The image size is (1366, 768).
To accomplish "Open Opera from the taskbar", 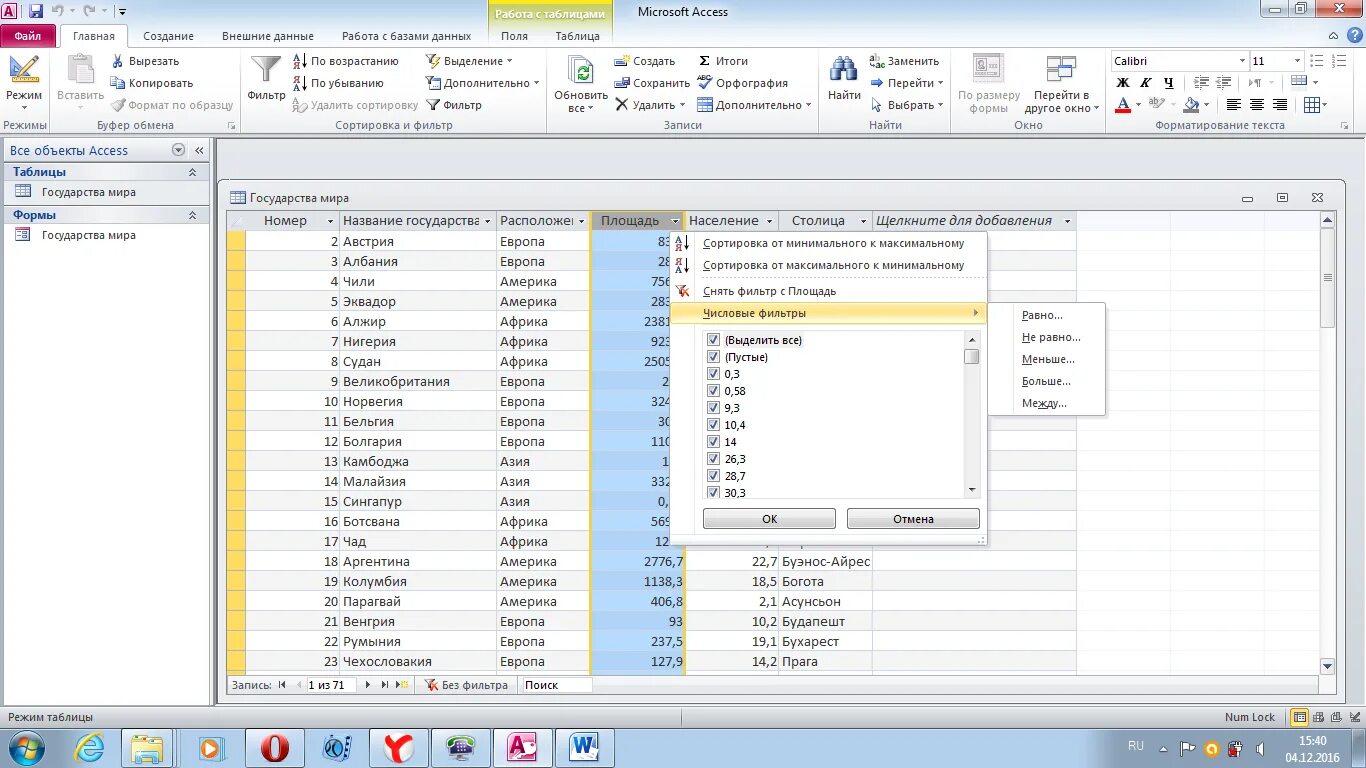I will click(x=275, y=748).
